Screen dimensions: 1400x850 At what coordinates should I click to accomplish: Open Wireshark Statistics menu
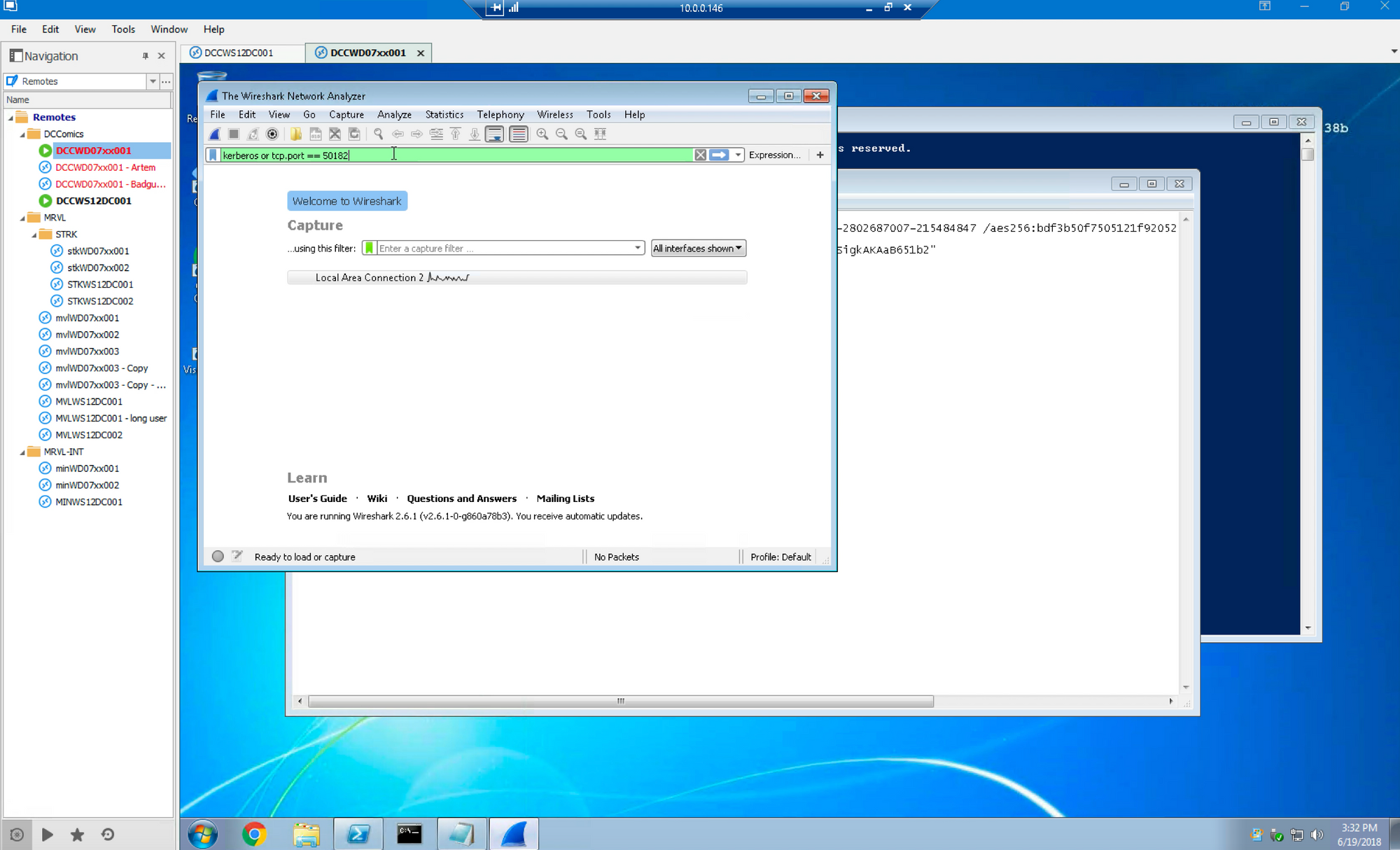tap(444, 114)
